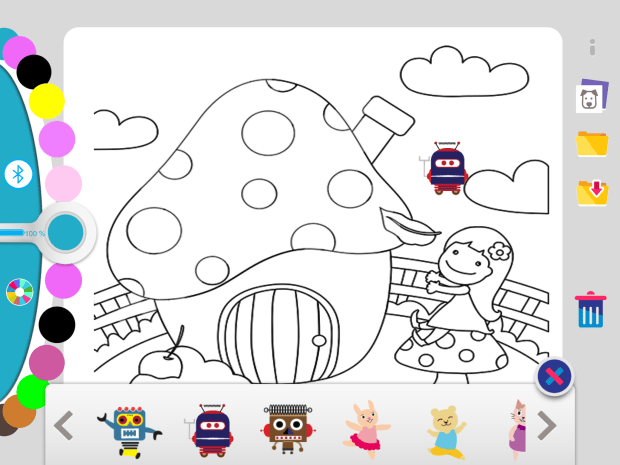Click the trash can icon

pos(591,310)
